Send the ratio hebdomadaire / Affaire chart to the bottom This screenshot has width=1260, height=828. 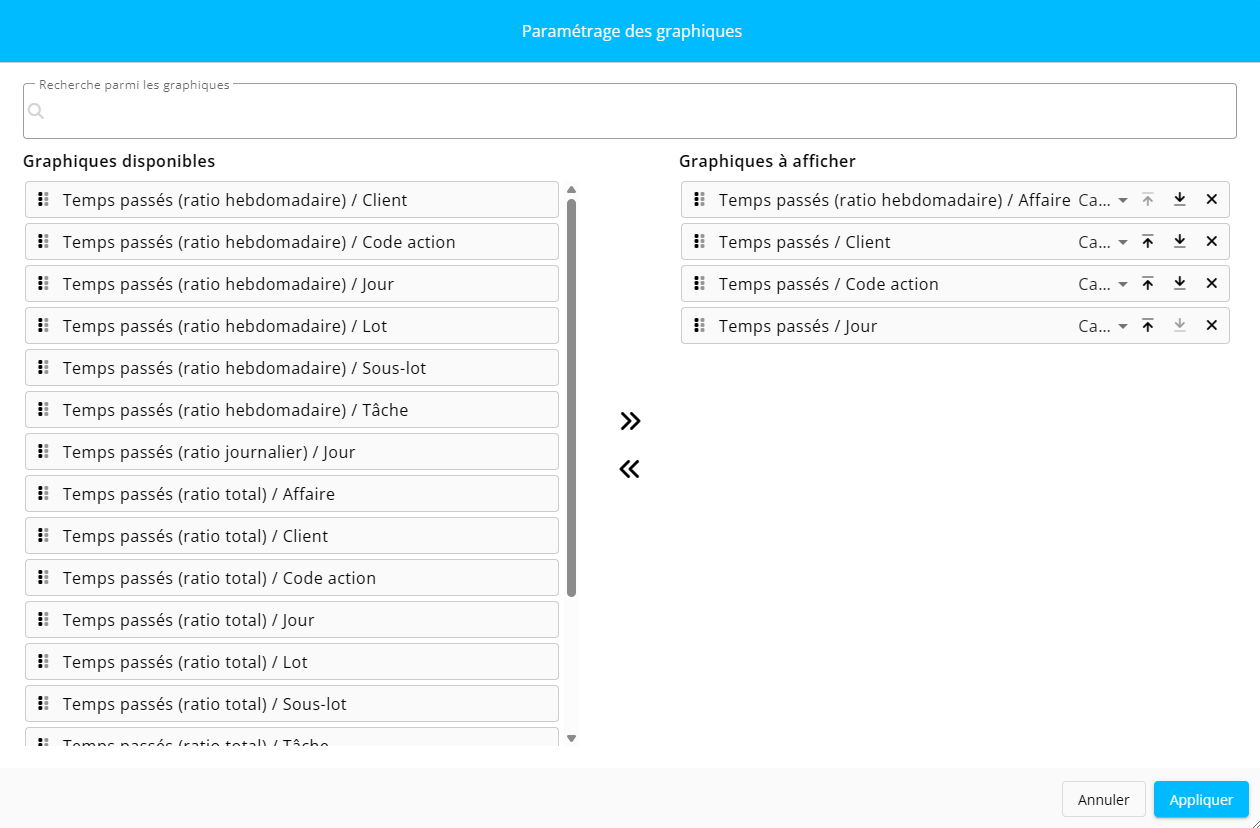click(x=1180, y=199)
